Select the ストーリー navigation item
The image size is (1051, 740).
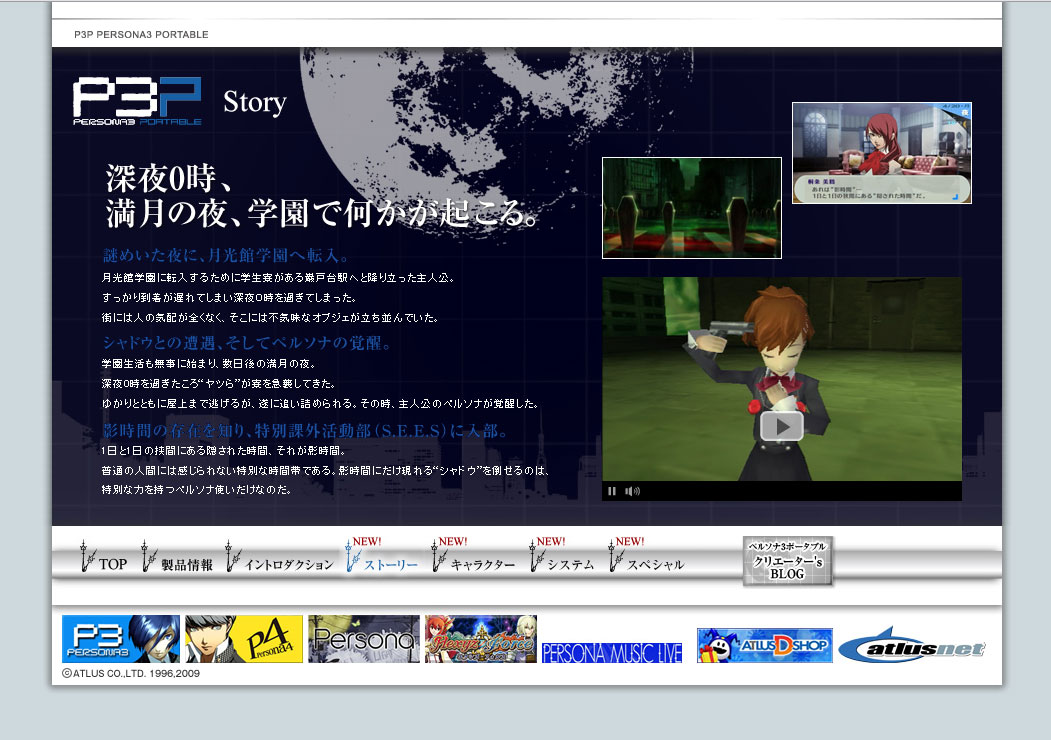381,556
